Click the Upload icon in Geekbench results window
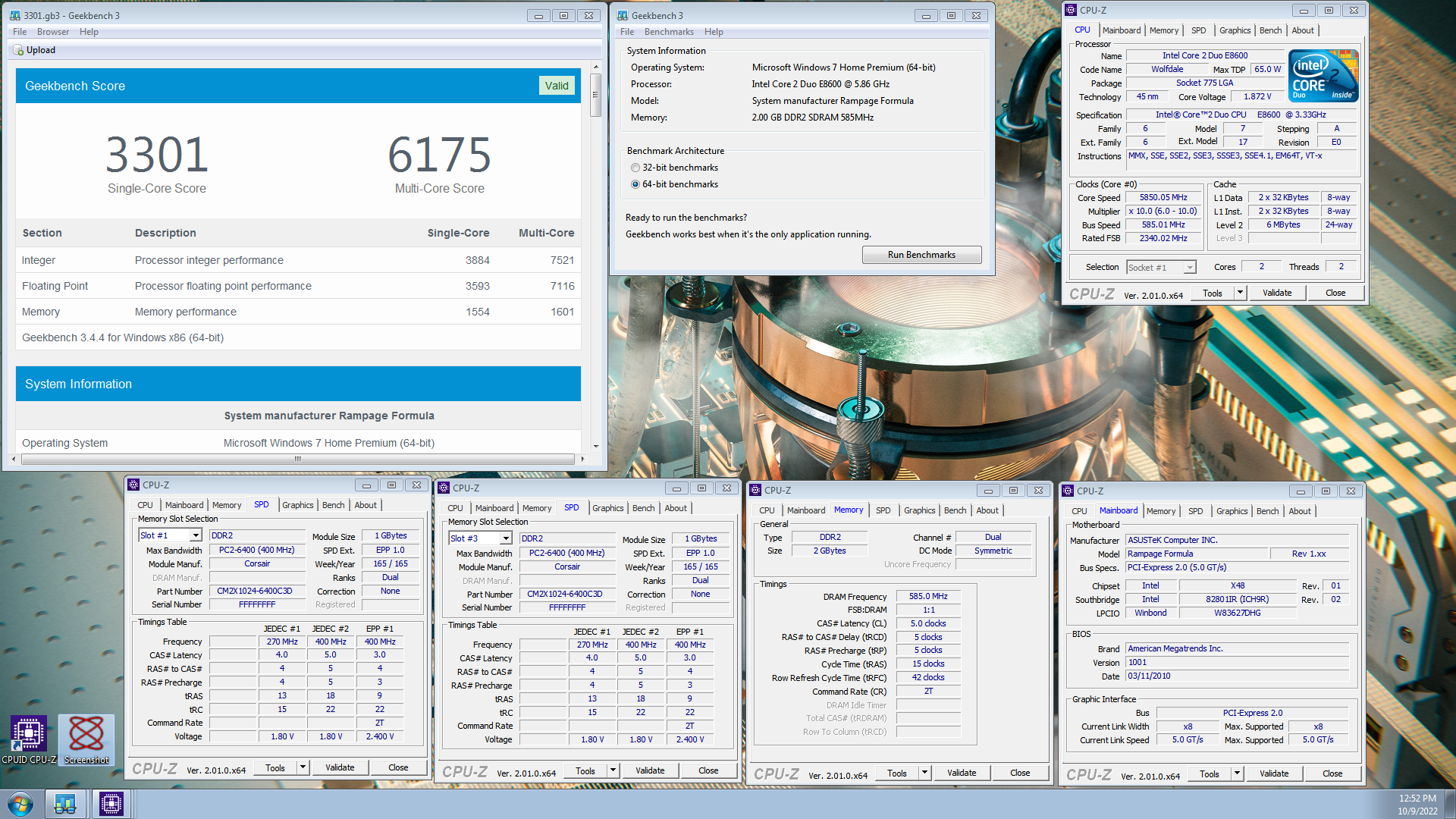 click(19, 50)
